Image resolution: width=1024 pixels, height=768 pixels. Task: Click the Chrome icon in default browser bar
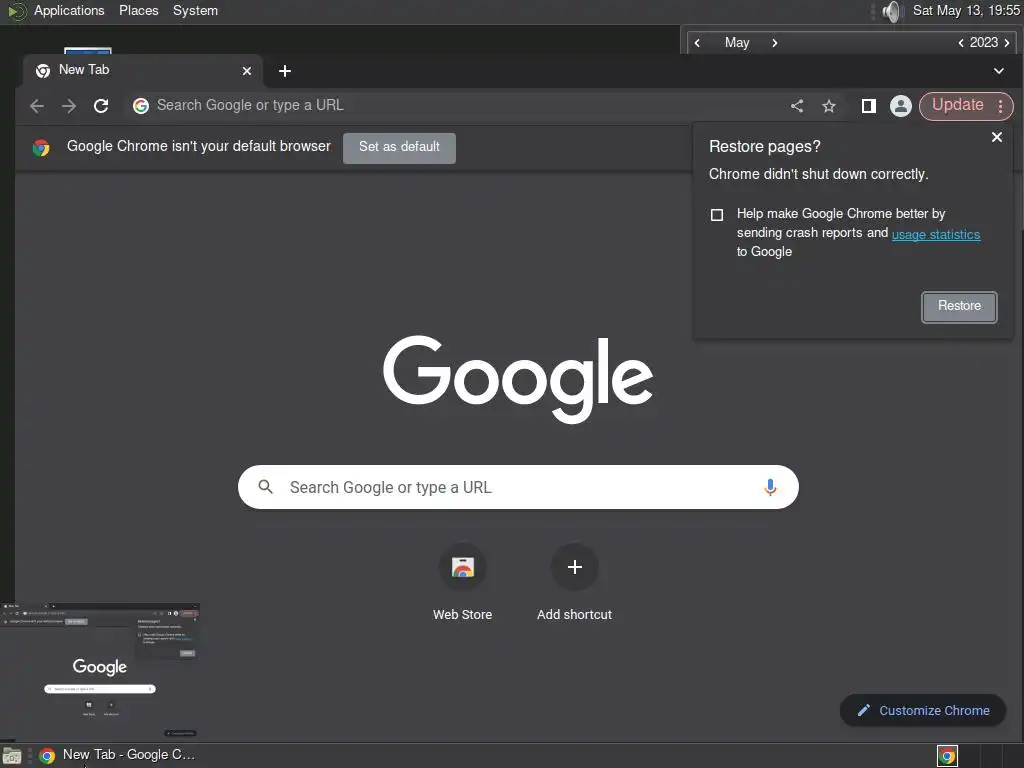[x=41, y=148]
